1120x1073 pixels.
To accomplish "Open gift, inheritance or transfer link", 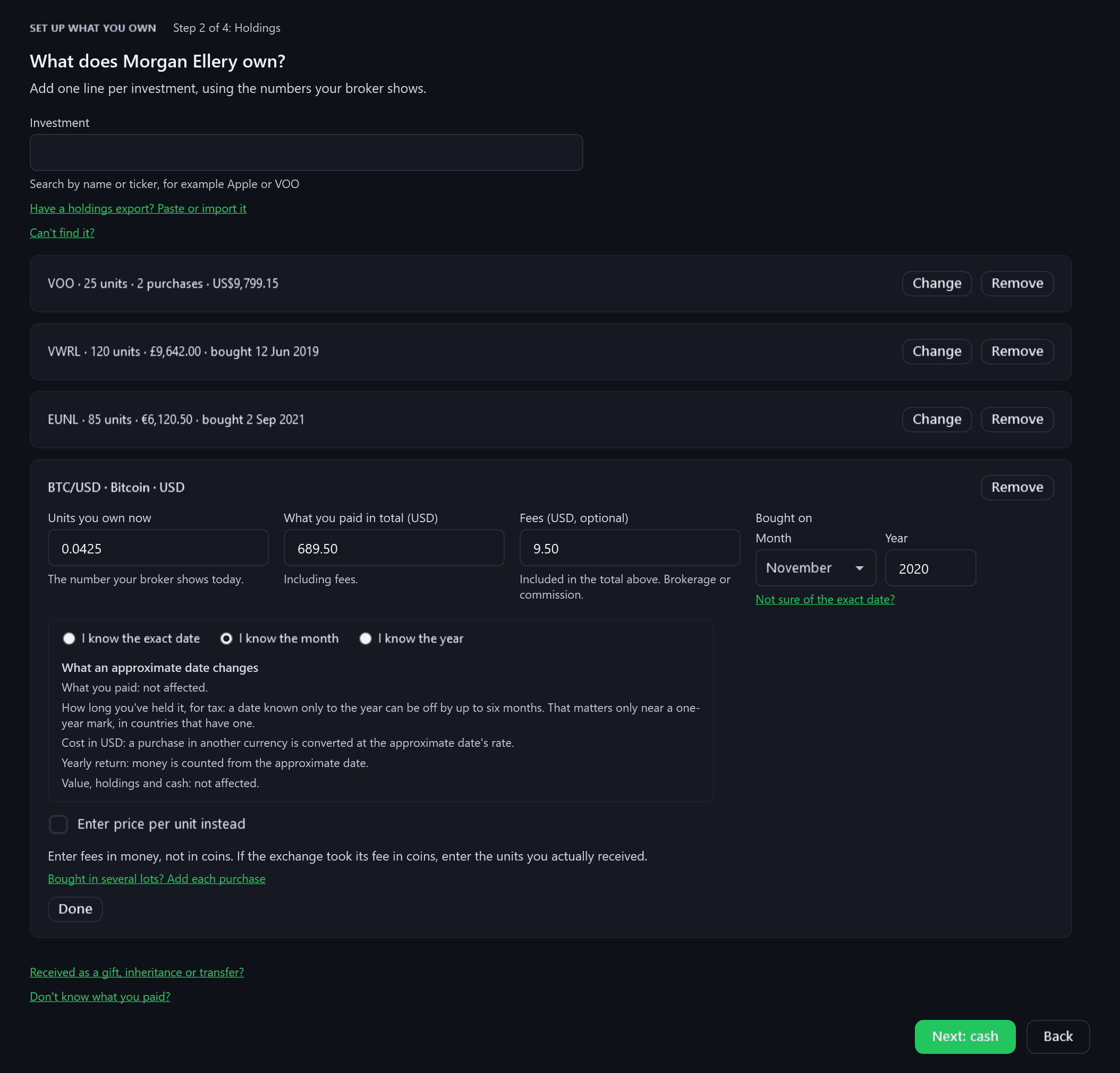I will point(137,973).
